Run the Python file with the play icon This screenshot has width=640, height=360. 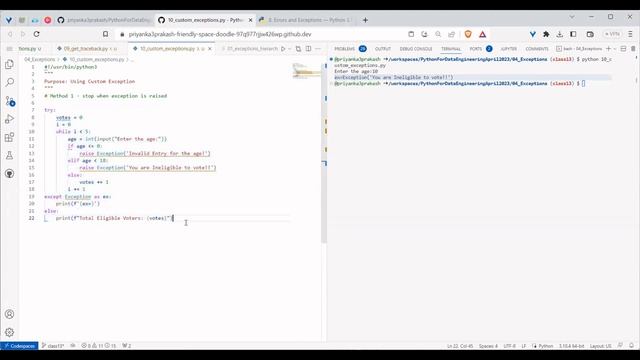pos(283,49)
